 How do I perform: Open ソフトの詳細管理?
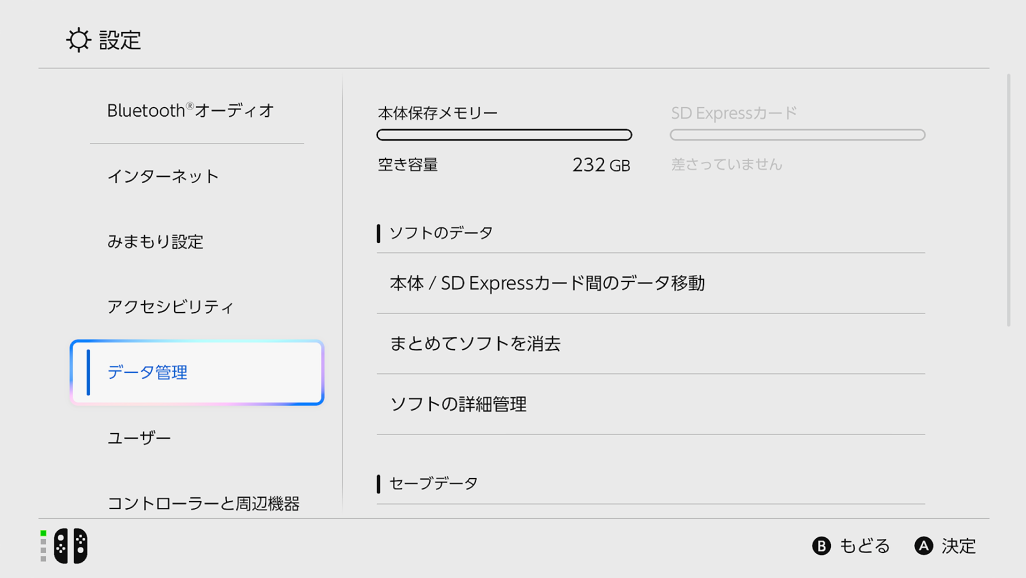[651, 405]
